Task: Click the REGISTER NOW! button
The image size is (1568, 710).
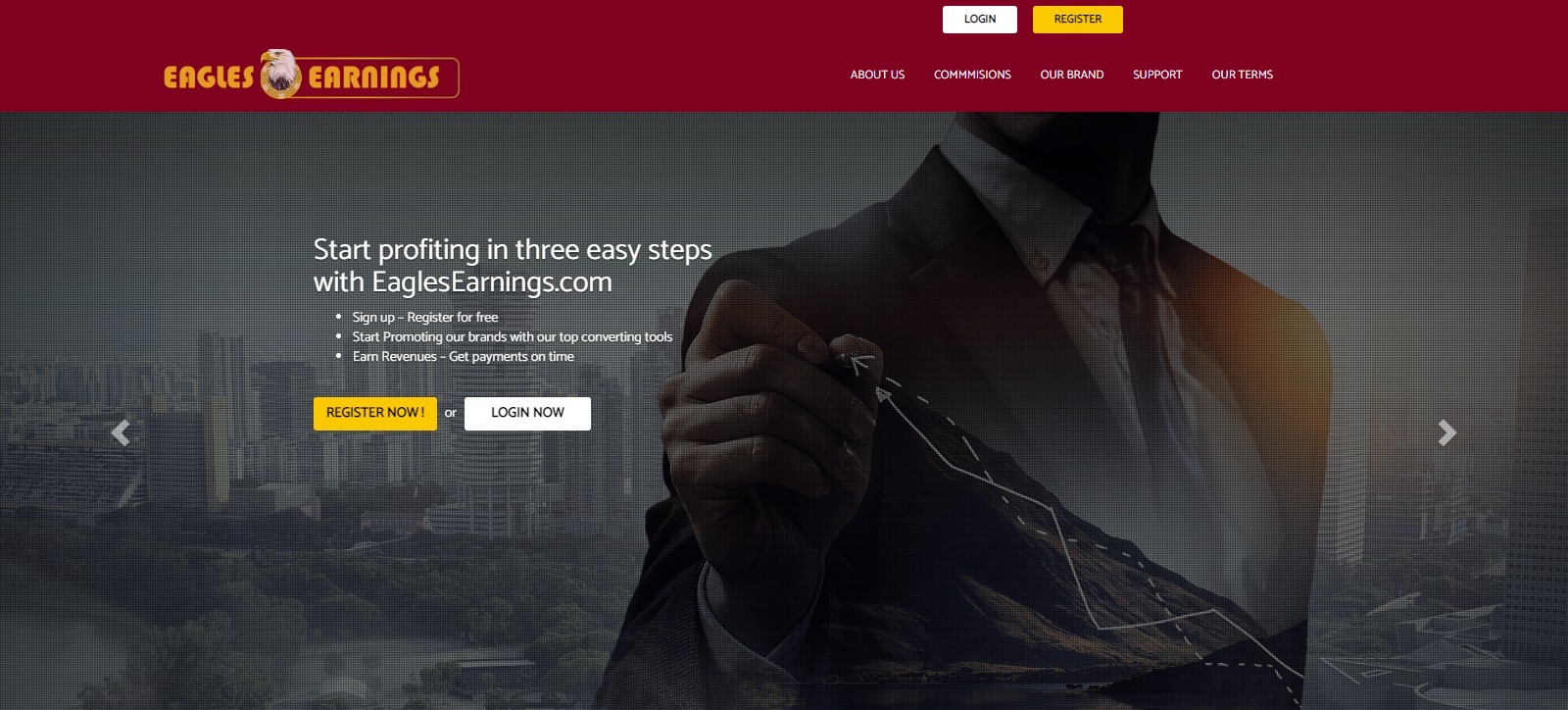Action: click(375, 413)
